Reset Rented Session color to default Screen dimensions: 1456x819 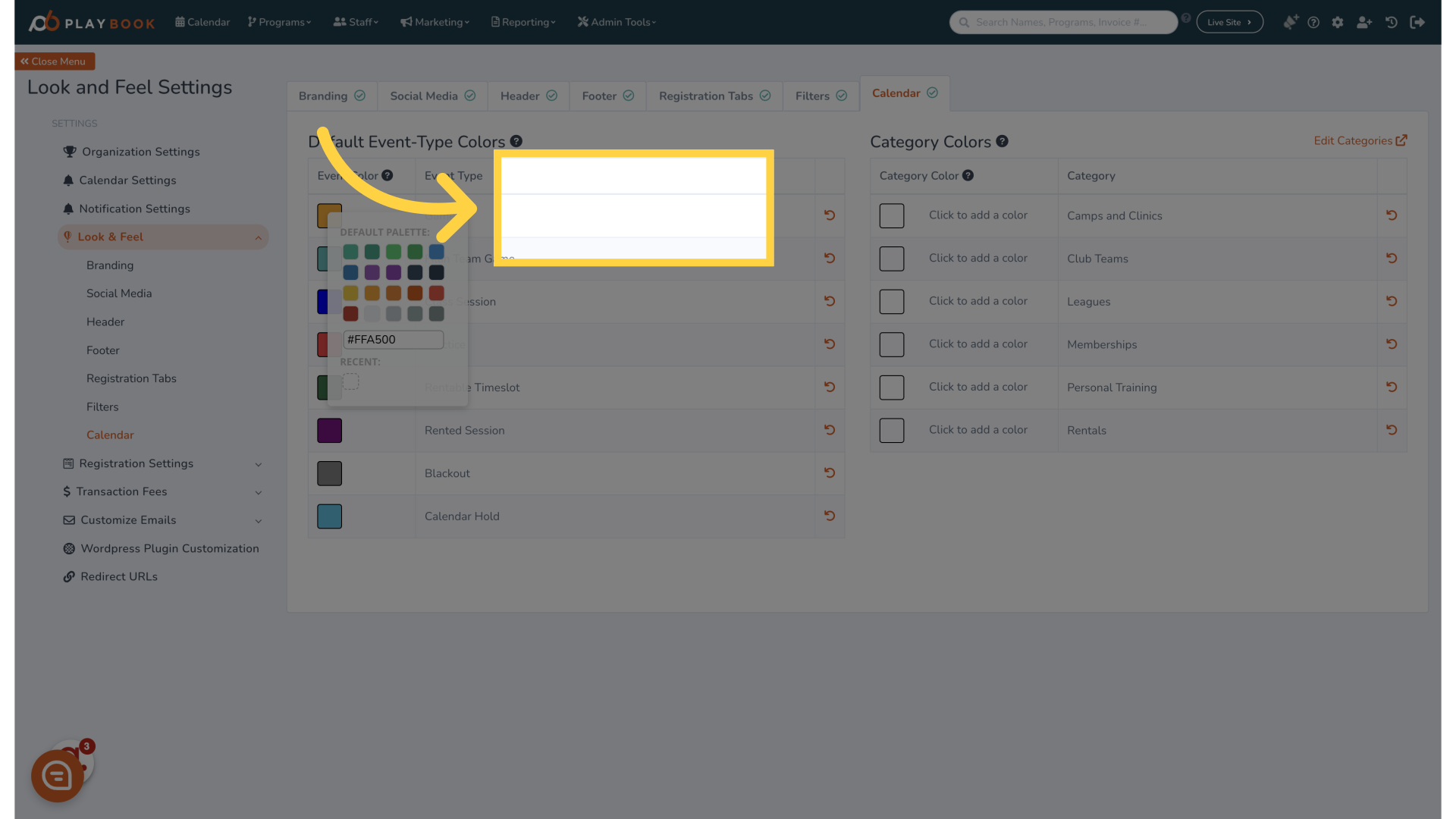(x=829, y=430)
